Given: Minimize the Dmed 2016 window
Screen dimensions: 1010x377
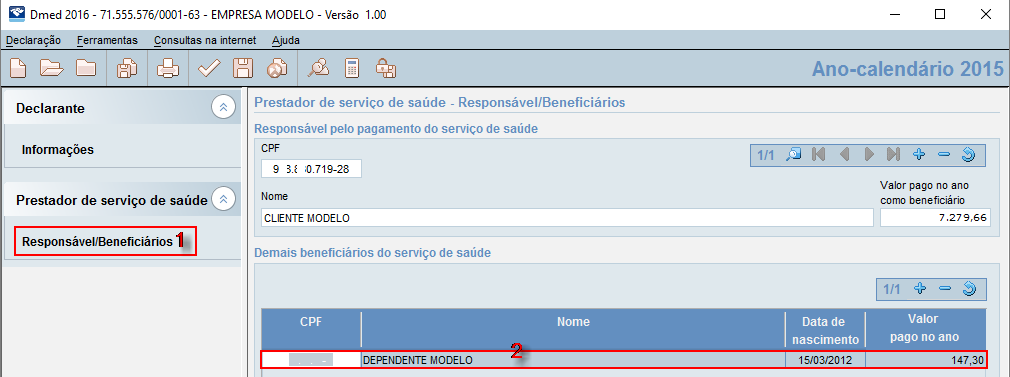Looking at the screenshot, I should pos(895,14).
